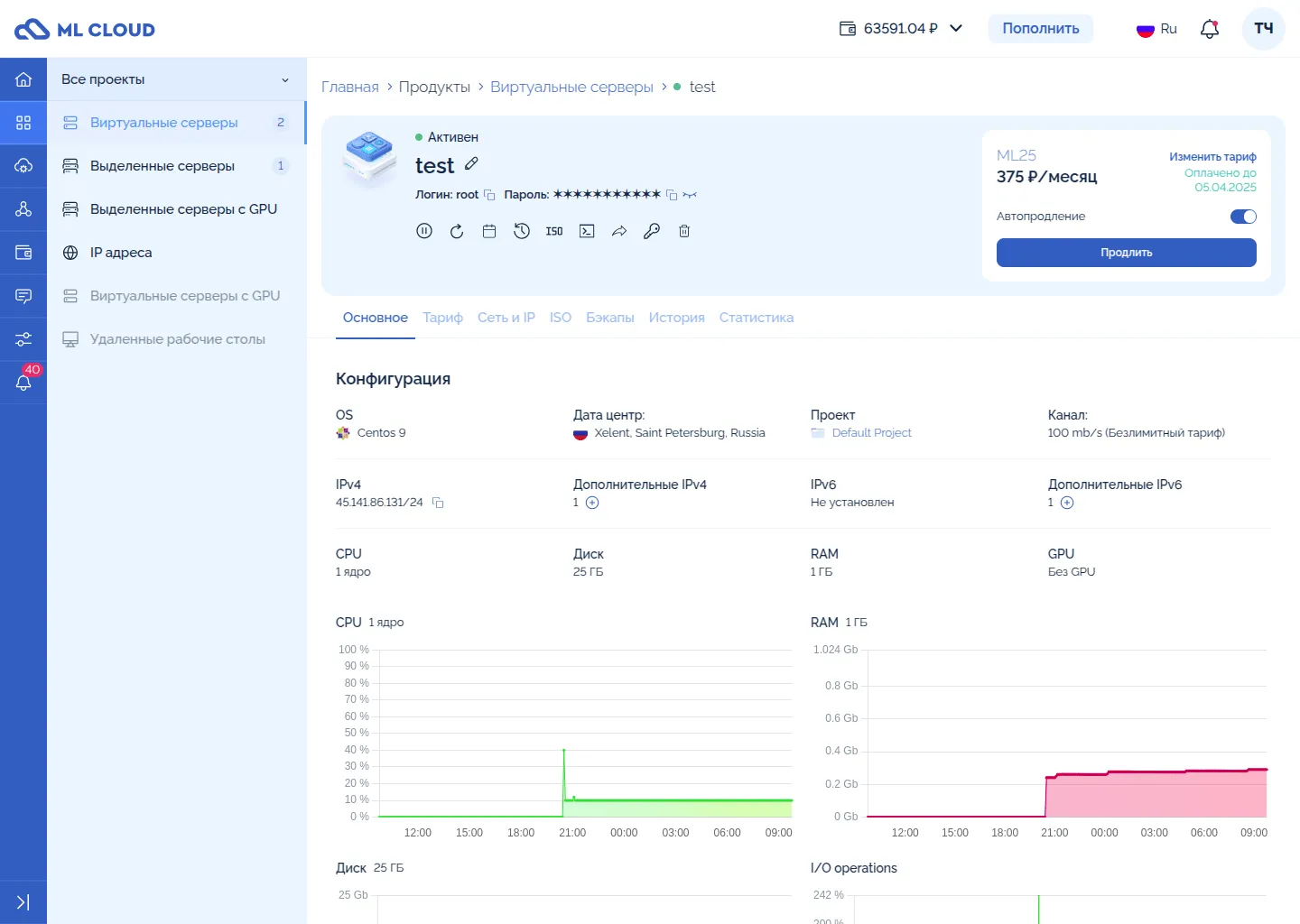This screenshot has height=924, width=1300.
Task: Click the key icon to change the password
Action: click(x=652, y=231)
